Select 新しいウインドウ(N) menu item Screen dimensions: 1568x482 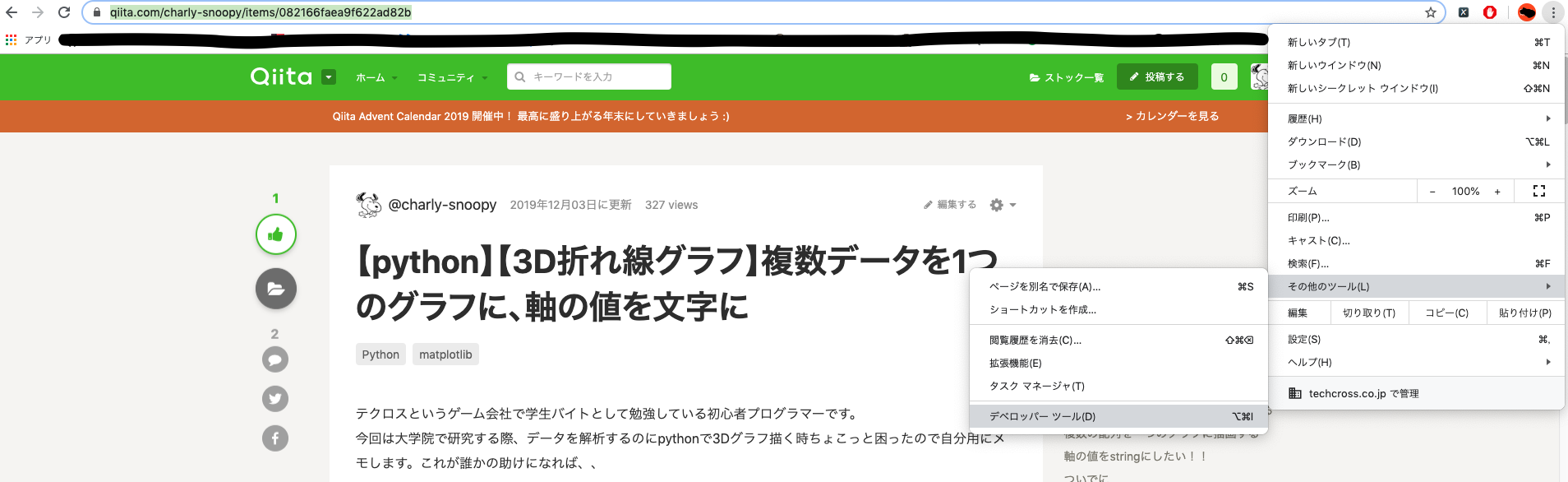1416,65
